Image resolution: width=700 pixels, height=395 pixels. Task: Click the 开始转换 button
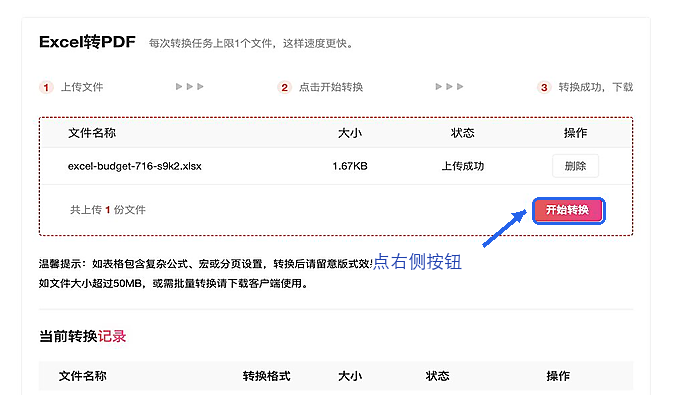click(x=568, y=210)
